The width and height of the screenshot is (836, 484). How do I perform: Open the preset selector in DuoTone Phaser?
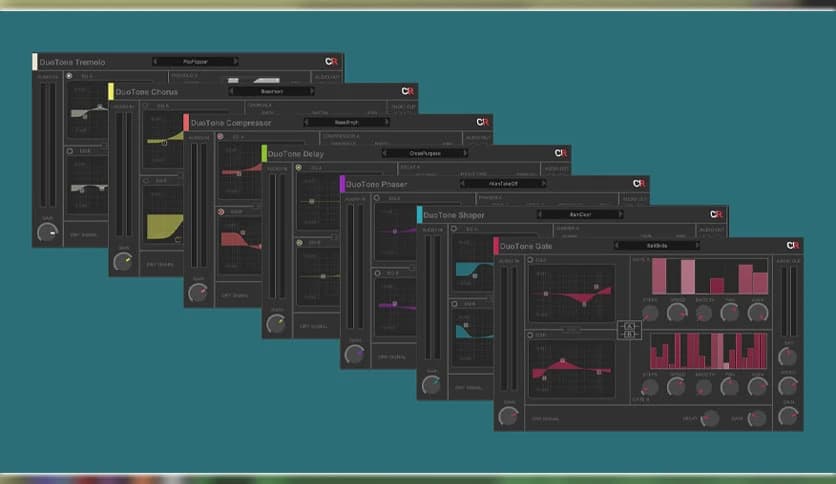504,184
